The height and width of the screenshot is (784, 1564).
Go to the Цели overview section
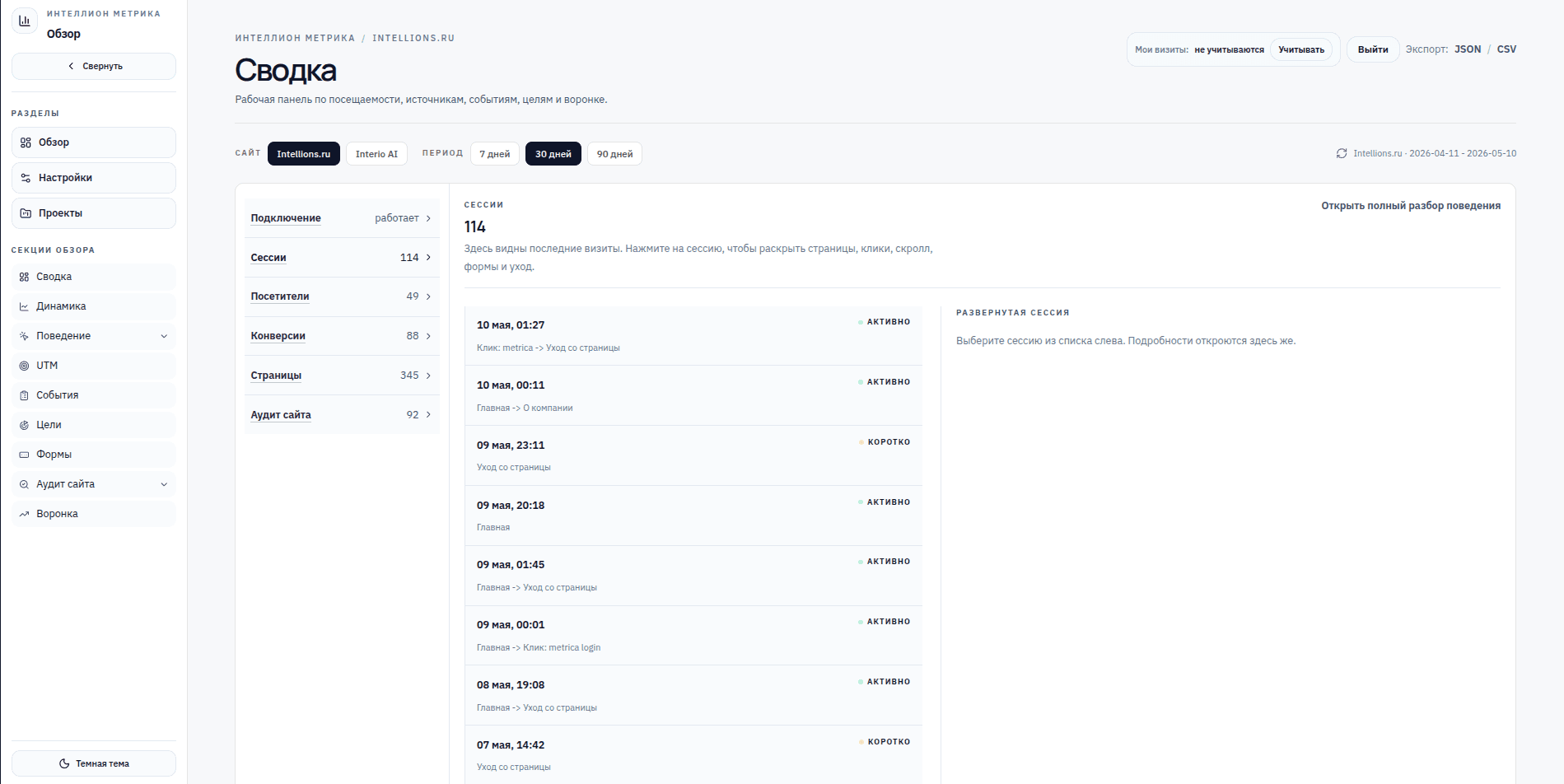[x=94, y=425]
